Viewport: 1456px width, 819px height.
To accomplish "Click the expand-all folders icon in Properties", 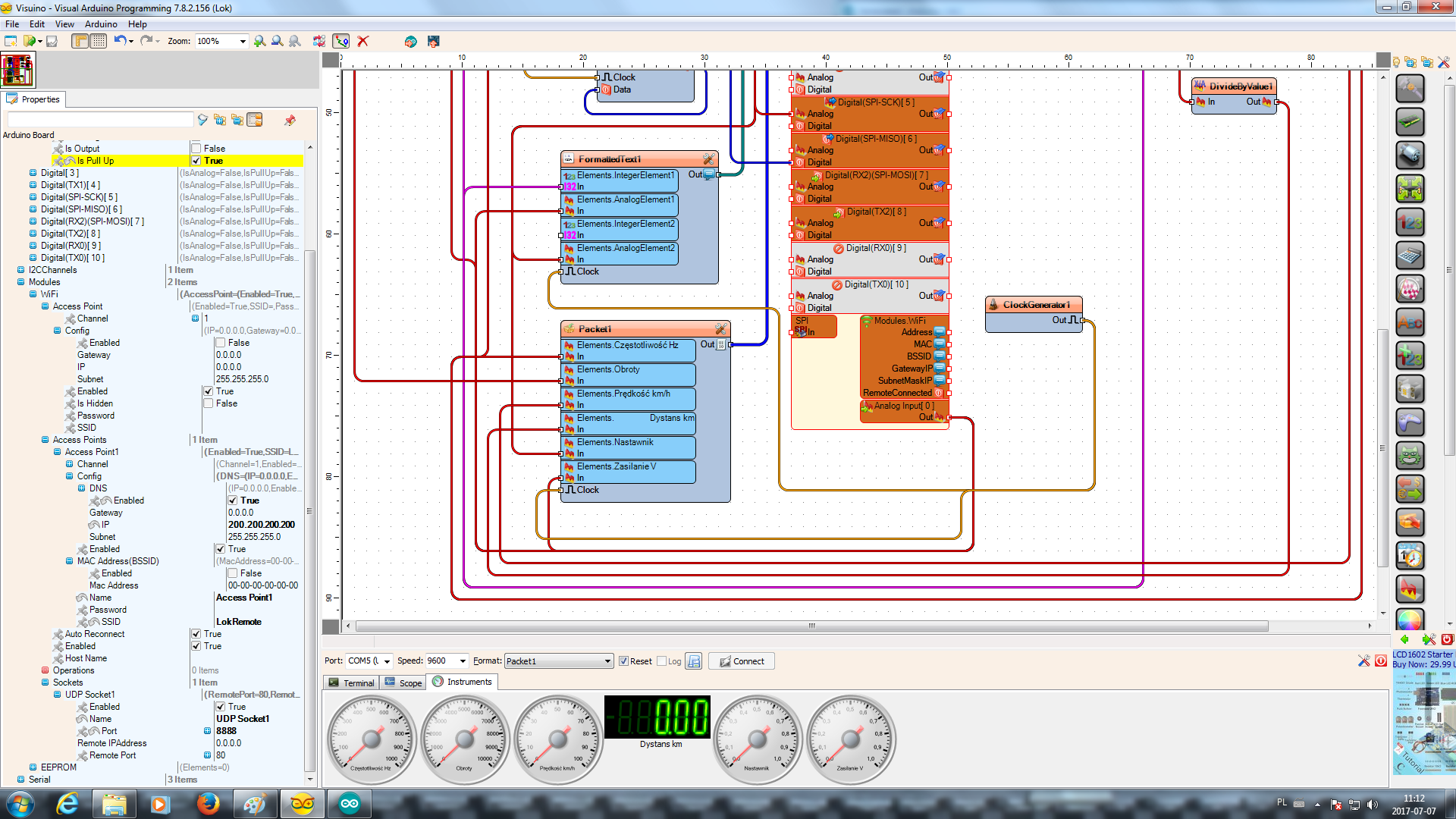I will click(x=220, y=120).
